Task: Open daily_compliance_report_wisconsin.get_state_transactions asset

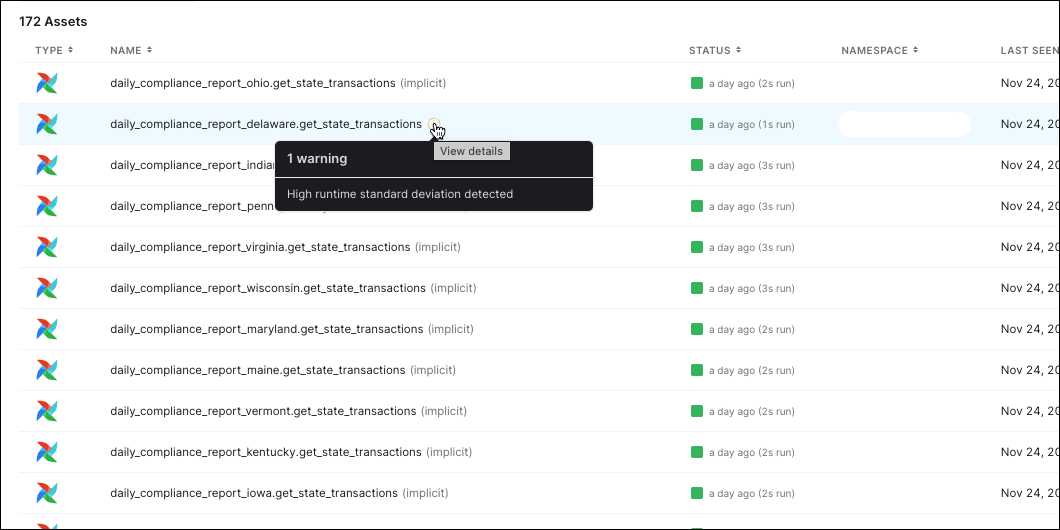Action: (268, 288)
